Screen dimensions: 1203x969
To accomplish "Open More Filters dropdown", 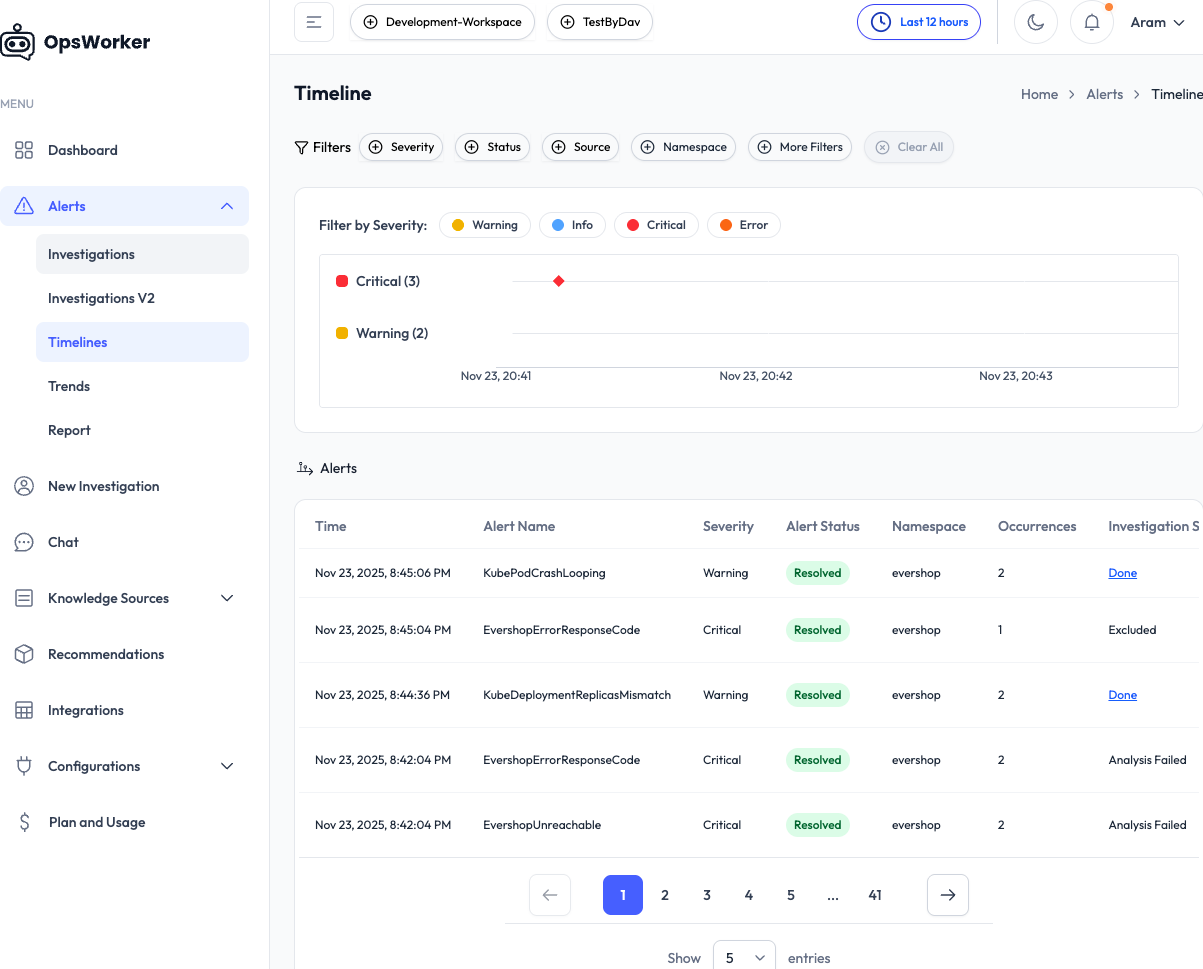I will 800,147.
